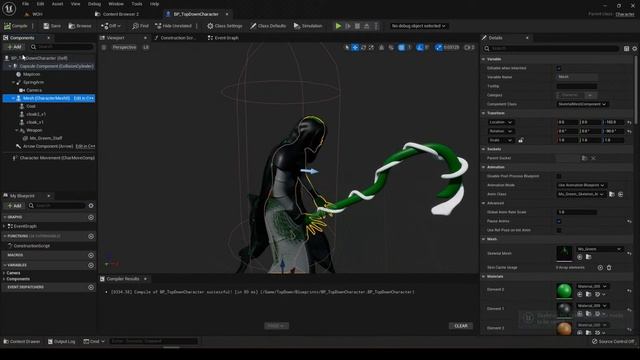Select the Character Movement component
This screenshot has height=360, width=640.
57,158
